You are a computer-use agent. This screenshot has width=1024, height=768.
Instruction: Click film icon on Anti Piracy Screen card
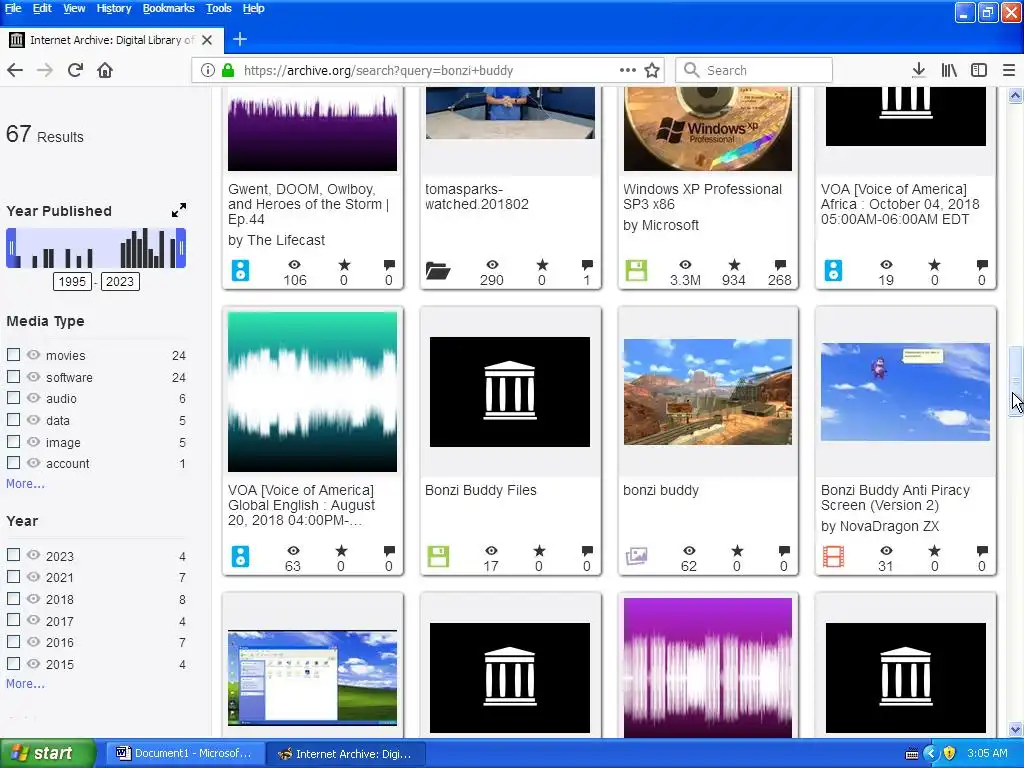[x=833, y=556]
